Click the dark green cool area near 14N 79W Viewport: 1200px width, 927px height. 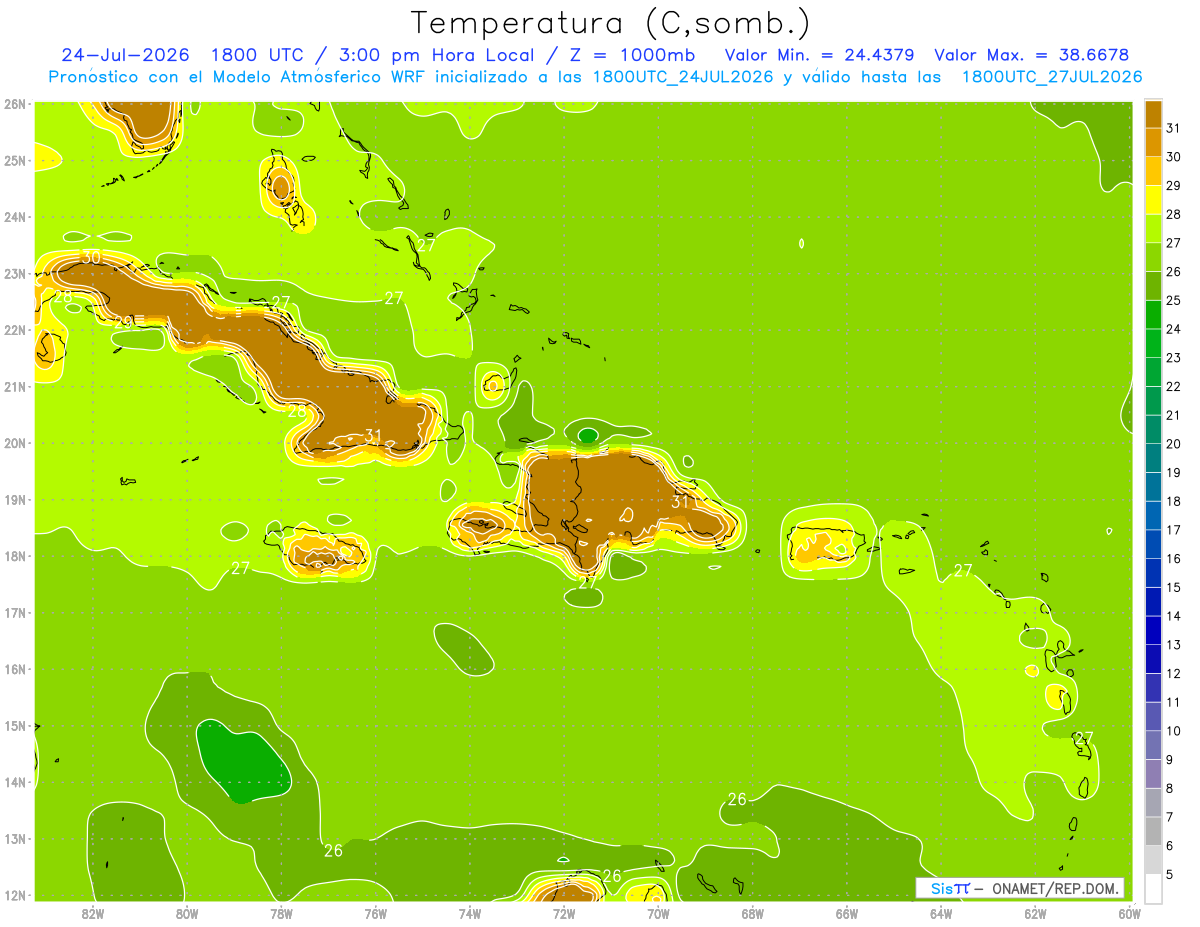242,761
